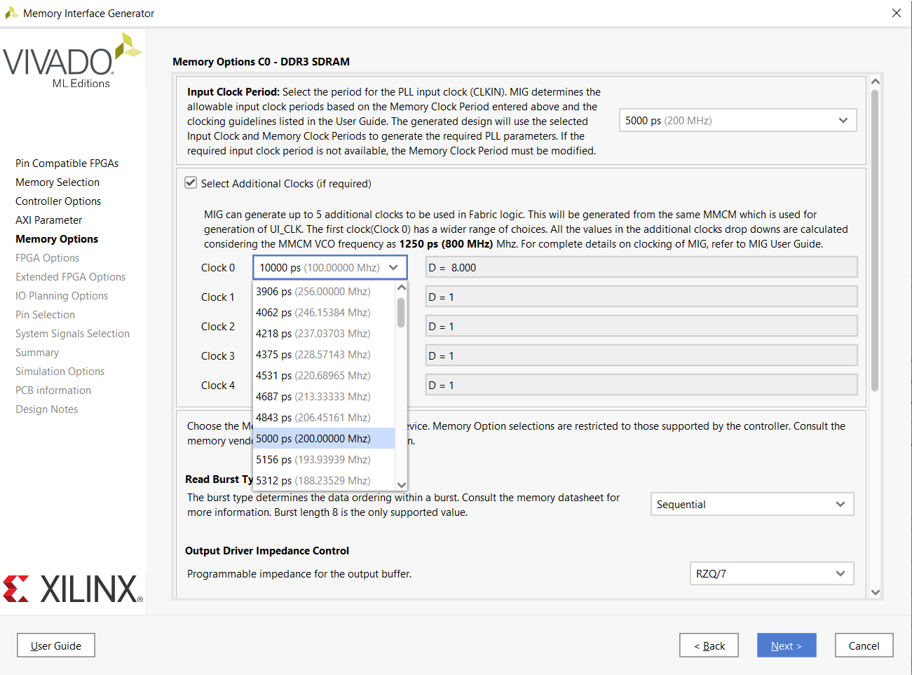Screen dimensions: 912x675
Task: Select 4843 ps (206.45161 Mhz) option
Action: 325,417
